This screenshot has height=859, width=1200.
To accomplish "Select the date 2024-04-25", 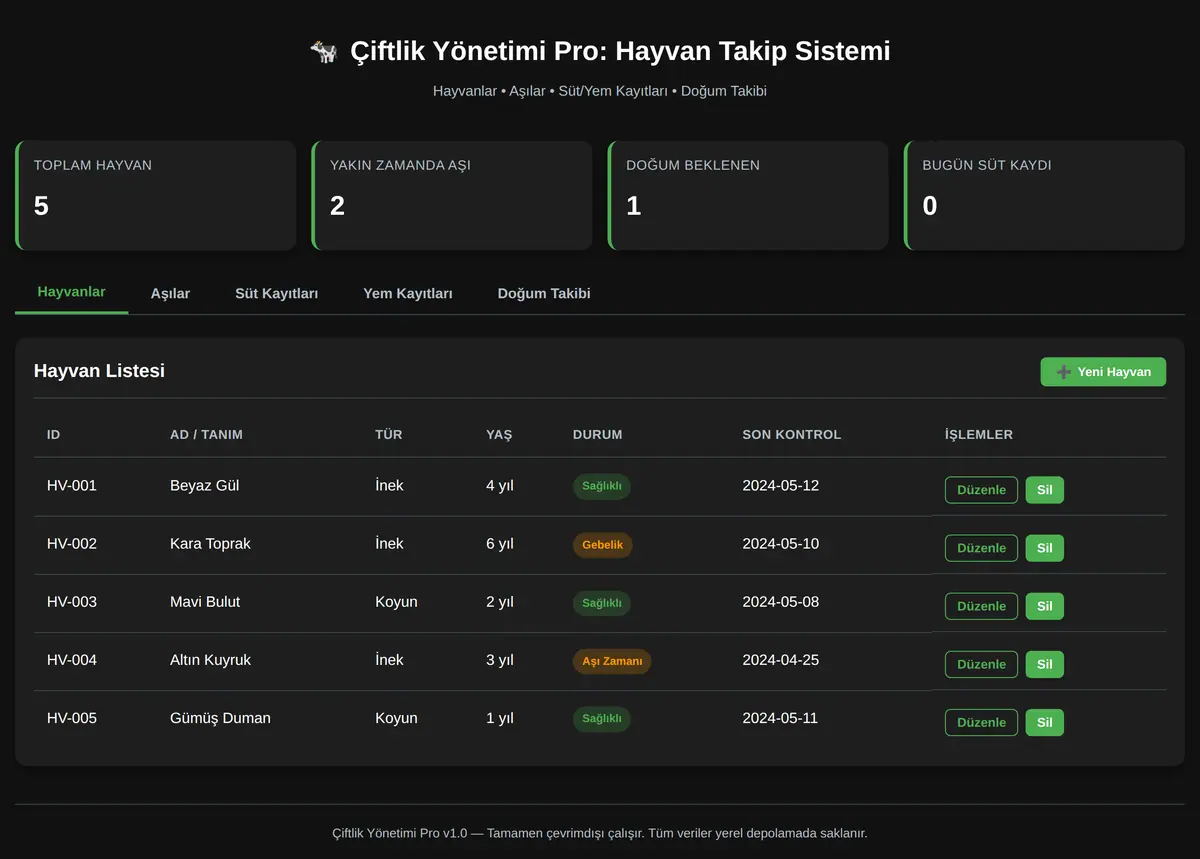I will pyautogui.click(x=780, y=660).
